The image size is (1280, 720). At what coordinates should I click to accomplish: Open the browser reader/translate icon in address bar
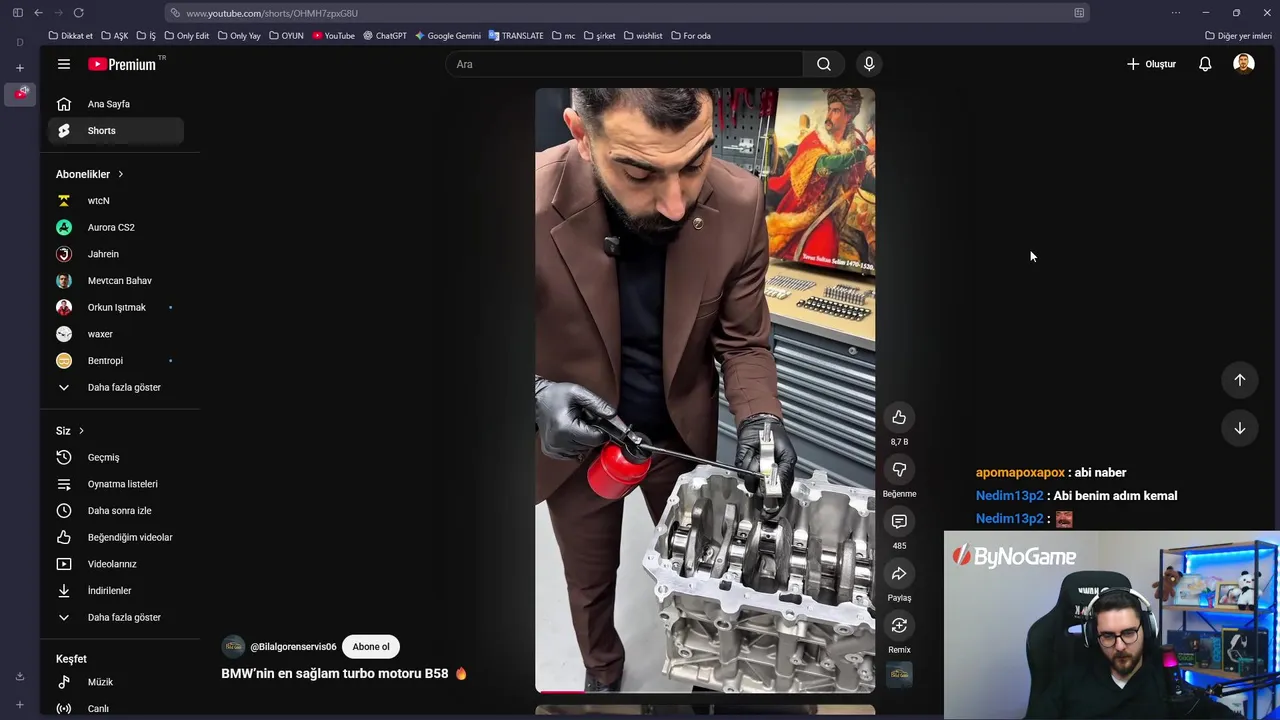point(1079,13)
